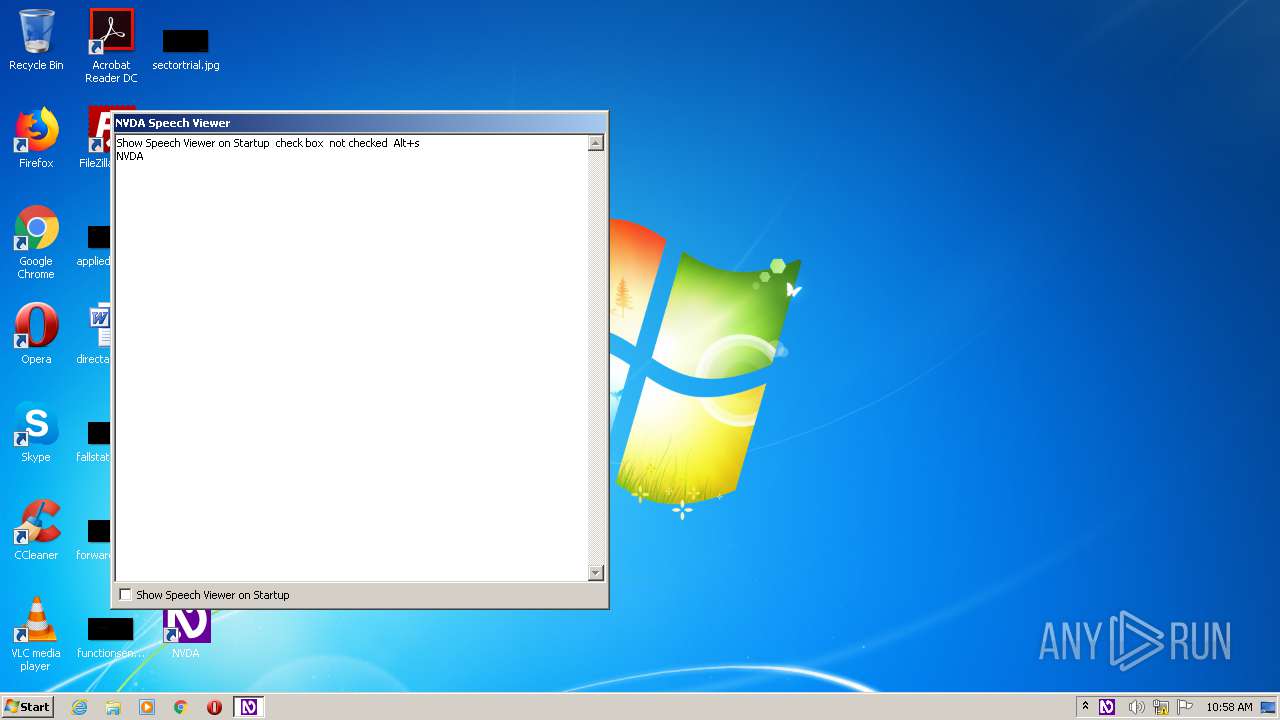The image size is (1280, 720).
Task: Open Opera from the taskbar
Action: pyautogui.click(x=214, y=707)
